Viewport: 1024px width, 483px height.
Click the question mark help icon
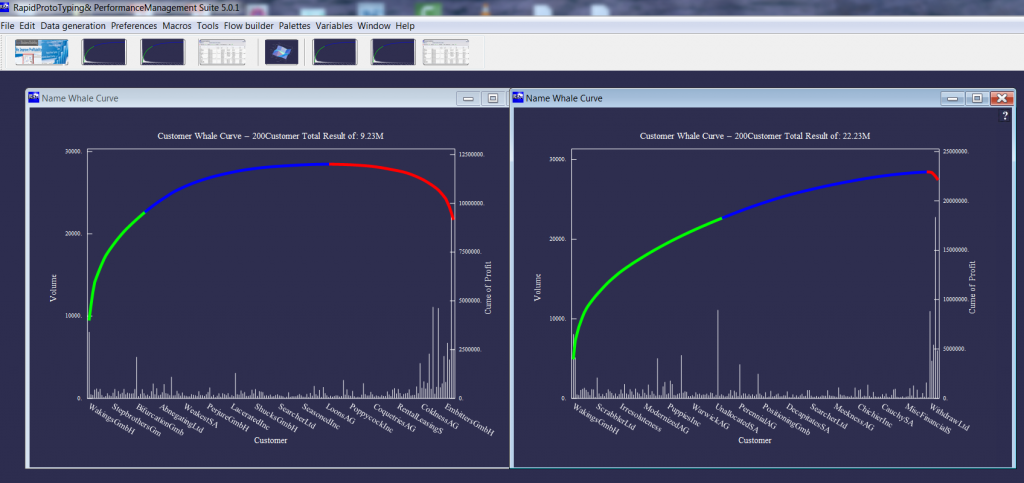[1006, 116]
